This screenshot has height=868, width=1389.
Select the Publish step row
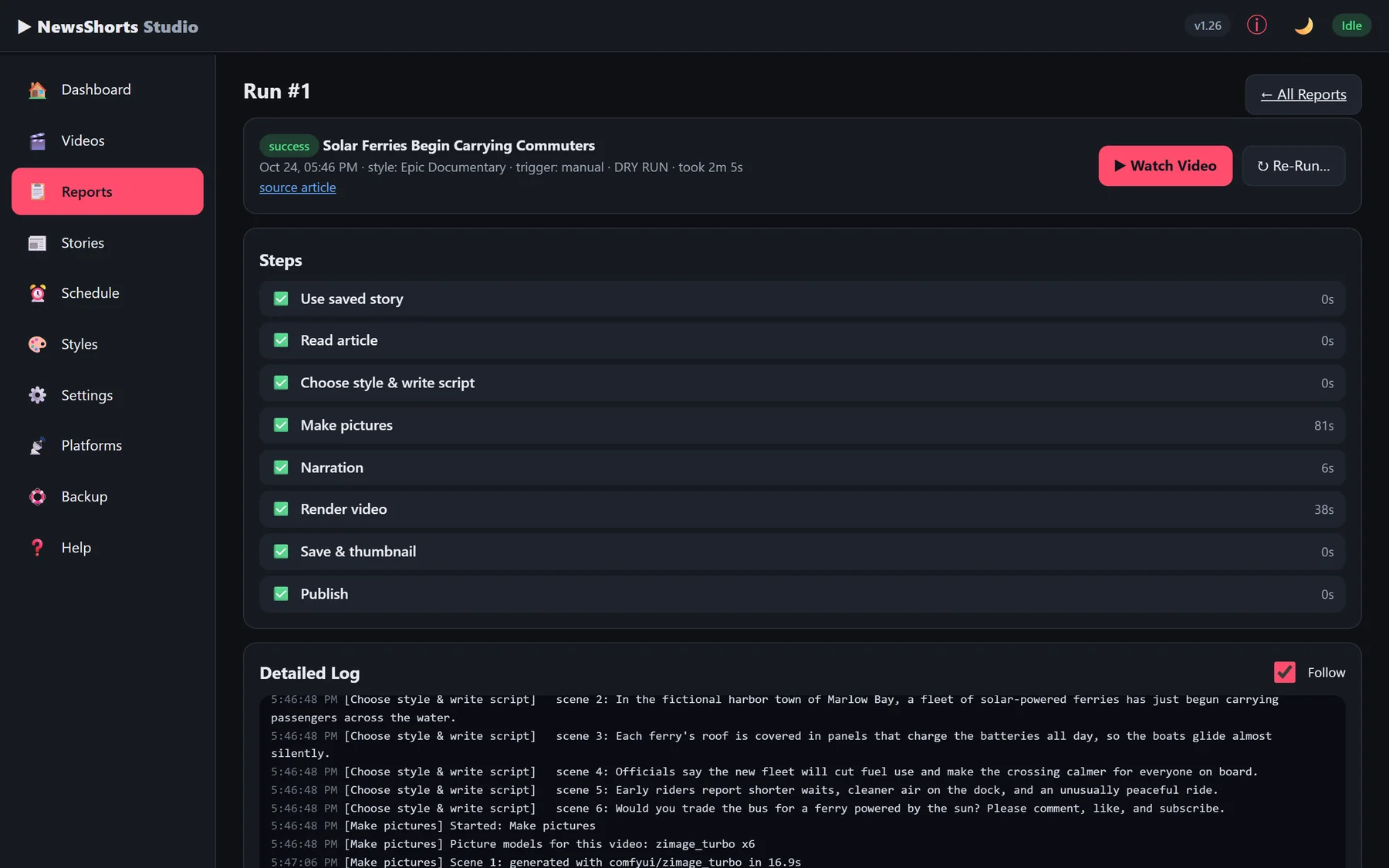tap(803, 594)
